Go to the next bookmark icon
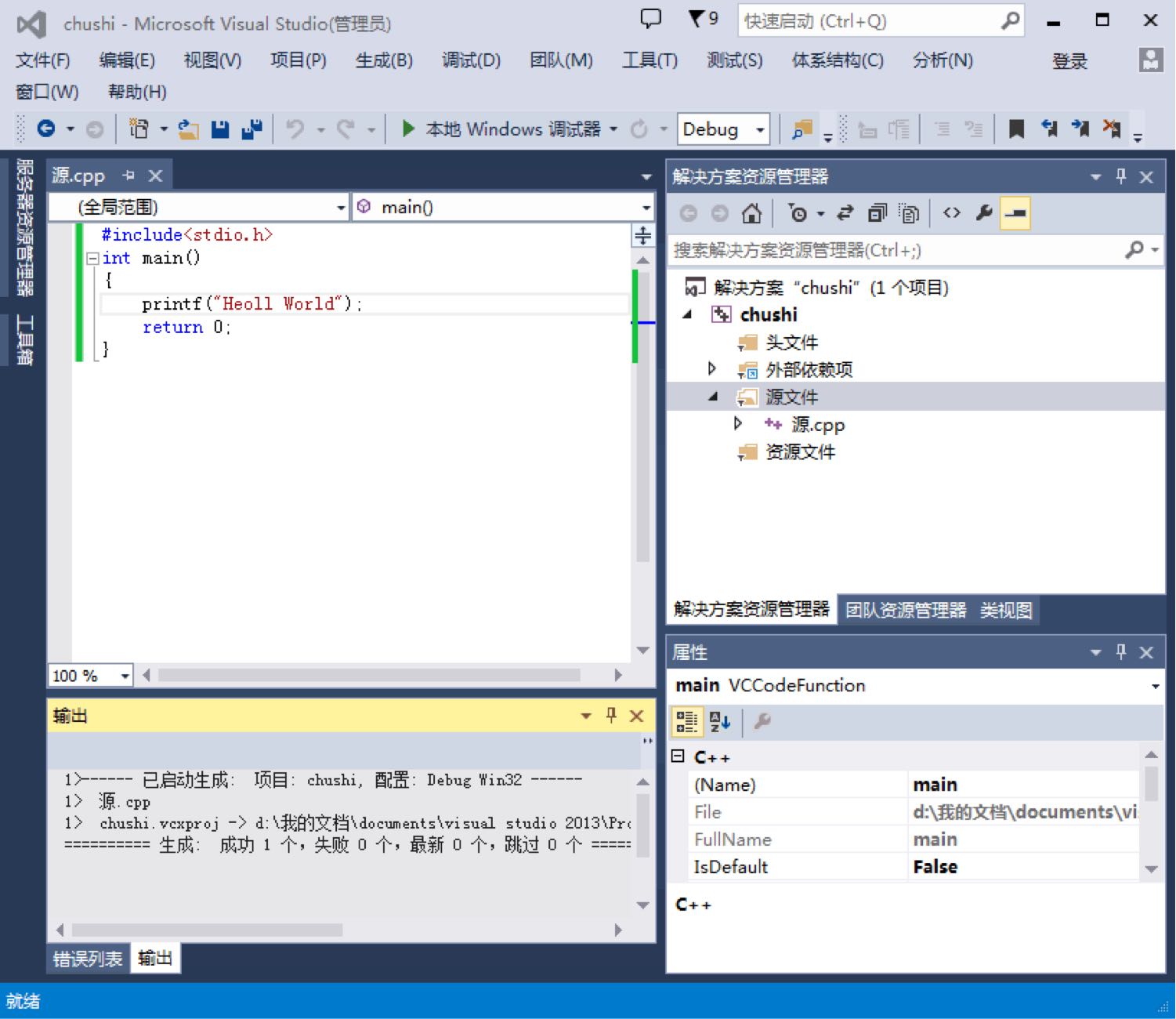 (1080, 129)
